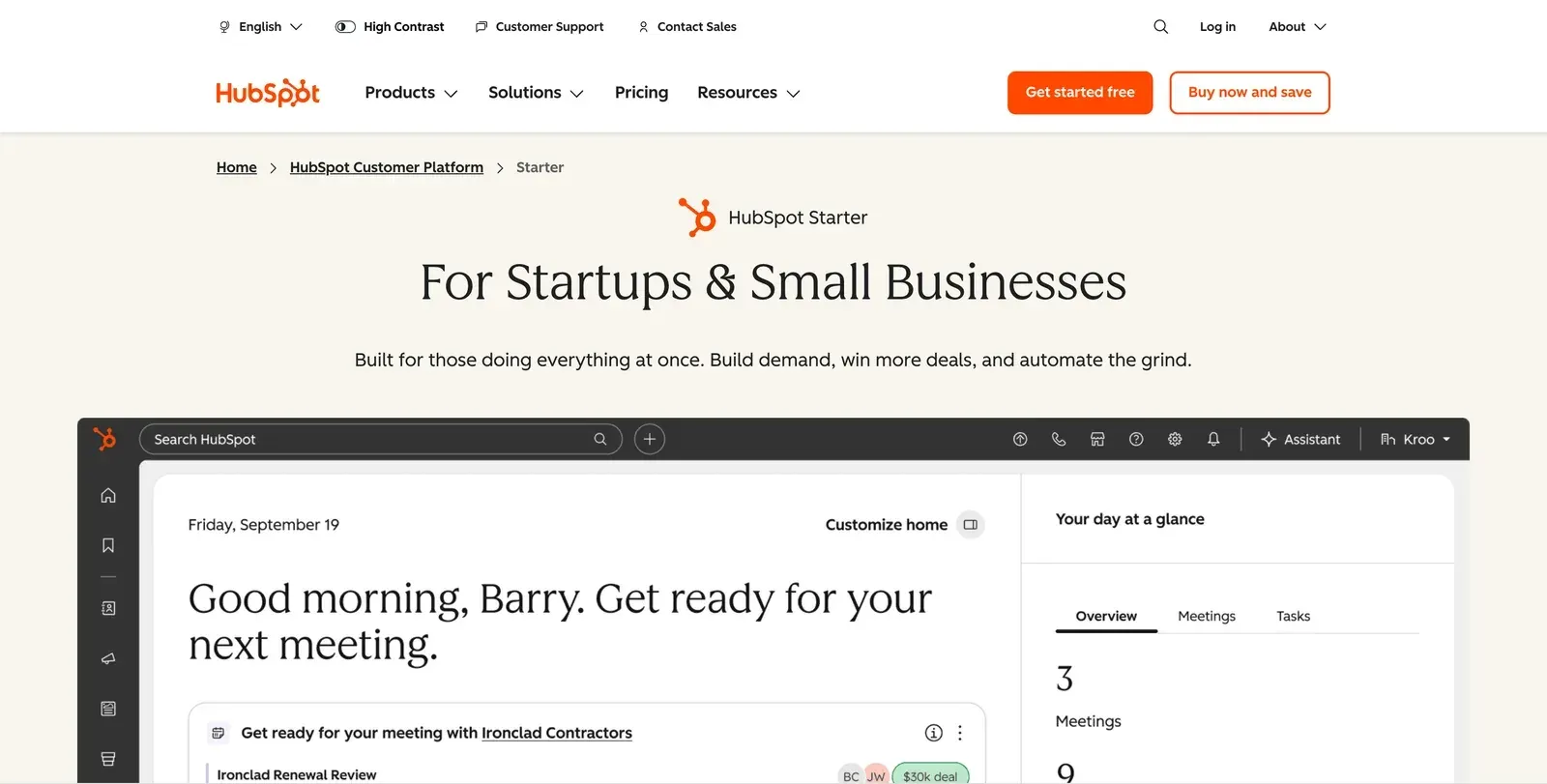This screenshot has height=784, width=1547.
Task: Open the Contact Sales link
Action: tap(687, 27)
